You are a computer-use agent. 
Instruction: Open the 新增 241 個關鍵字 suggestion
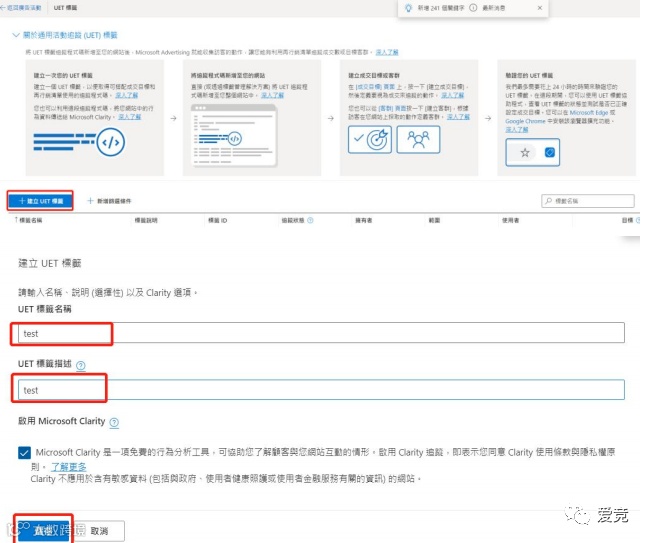click(441, 8)
